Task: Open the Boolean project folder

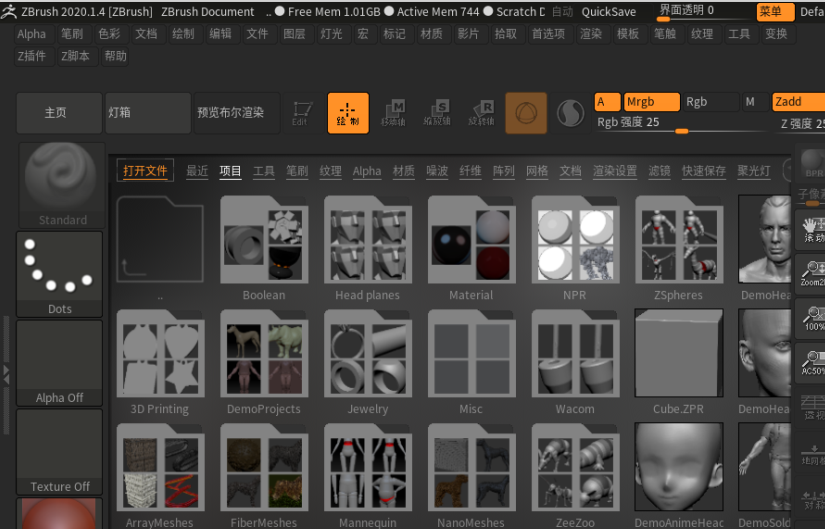Action: [x=264, y=248]
